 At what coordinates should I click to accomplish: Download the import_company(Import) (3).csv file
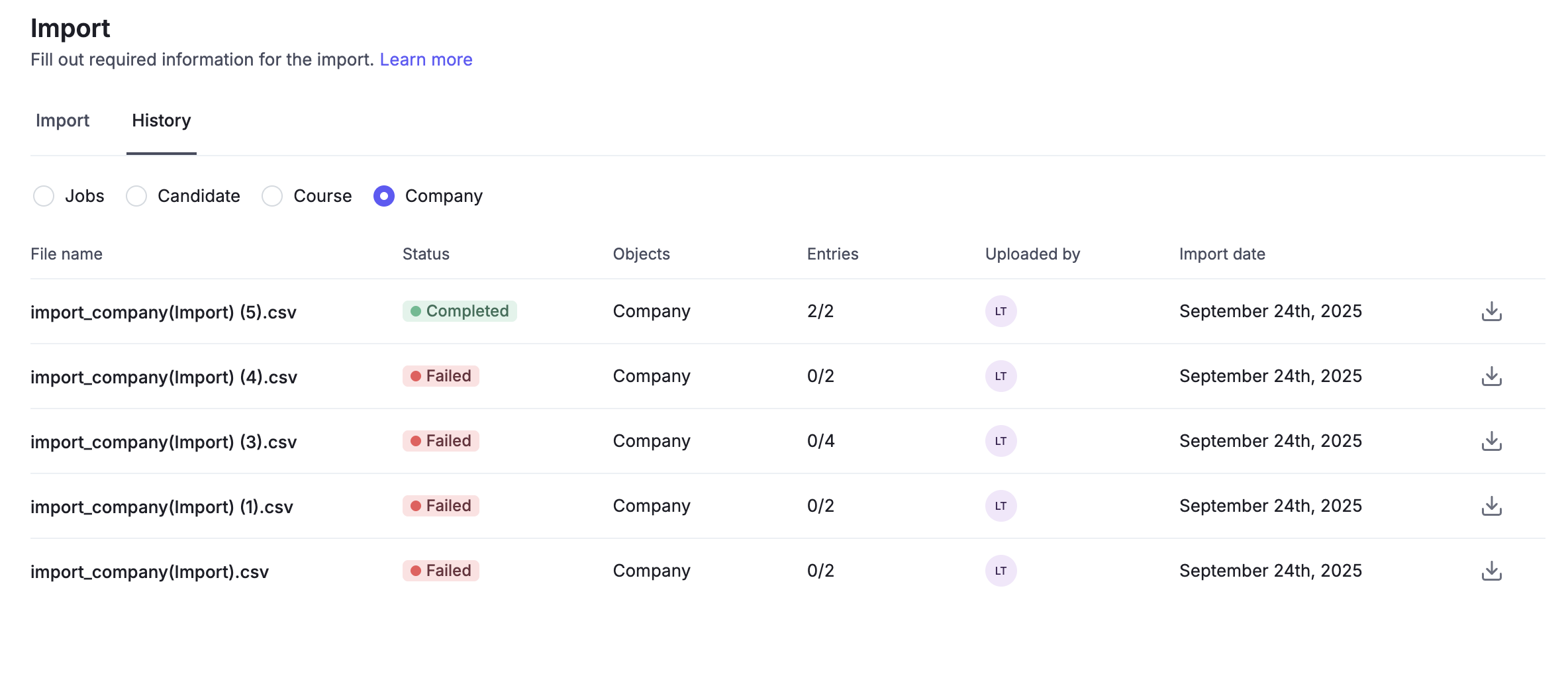coord(1491,441)
